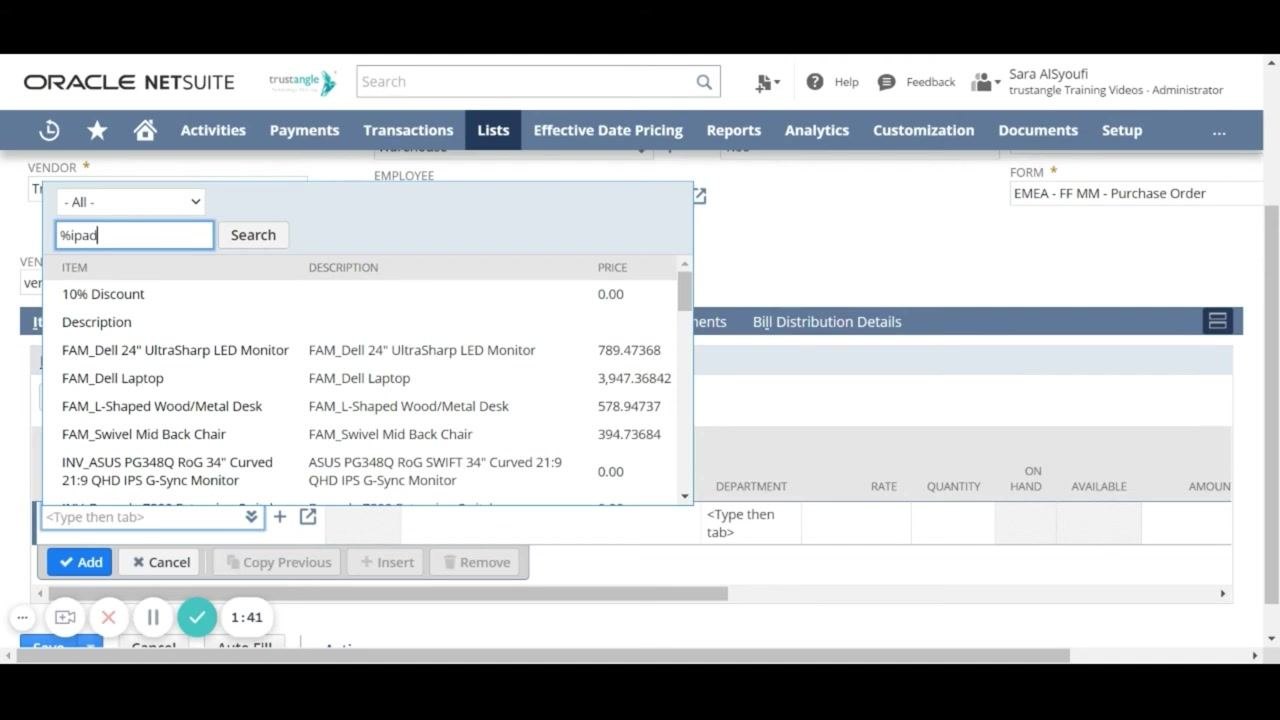1280x720 pixels.
Task: Click the QUANTITY column header
Action: (x=953, y=486)
